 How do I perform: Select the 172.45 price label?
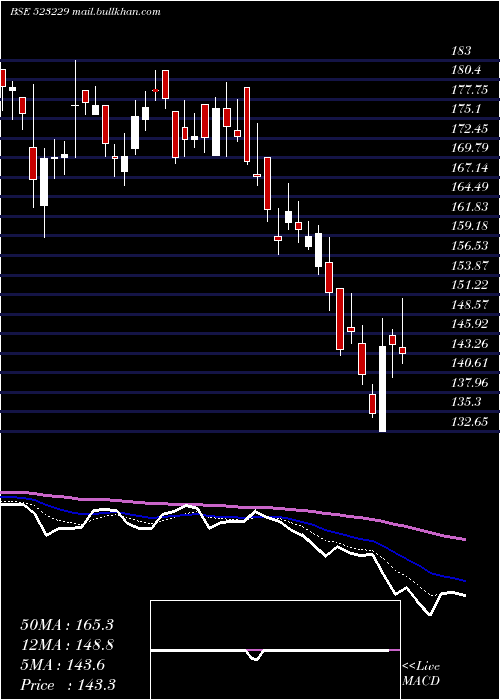click(x=469, y=129)
